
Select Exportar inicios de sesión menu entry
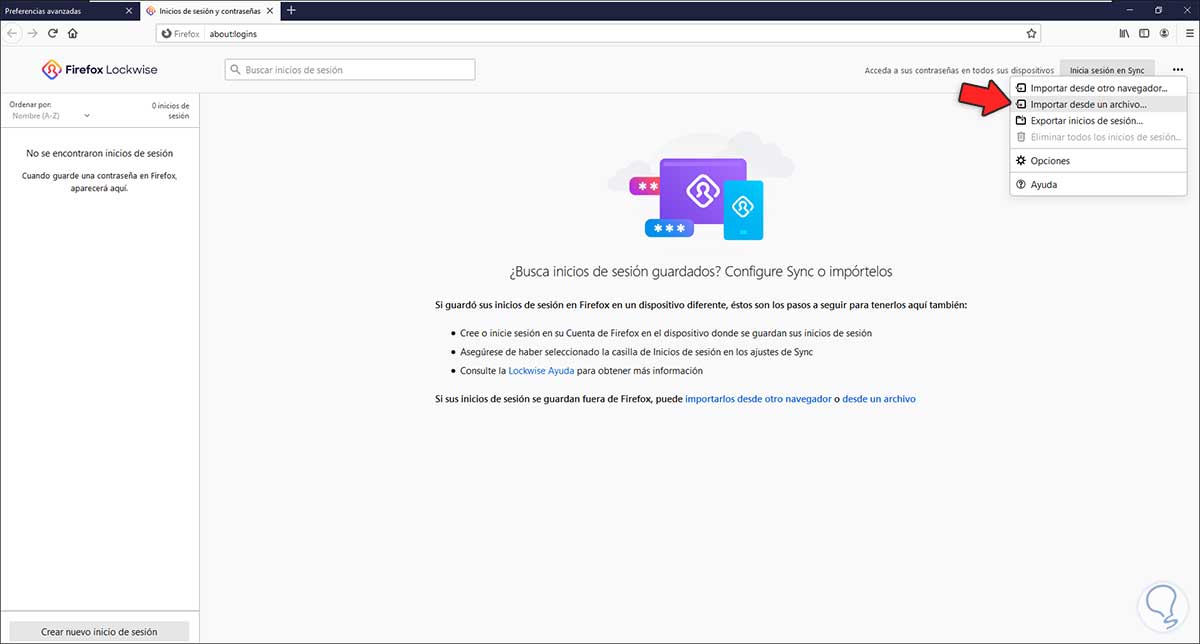pos(1099,120)
